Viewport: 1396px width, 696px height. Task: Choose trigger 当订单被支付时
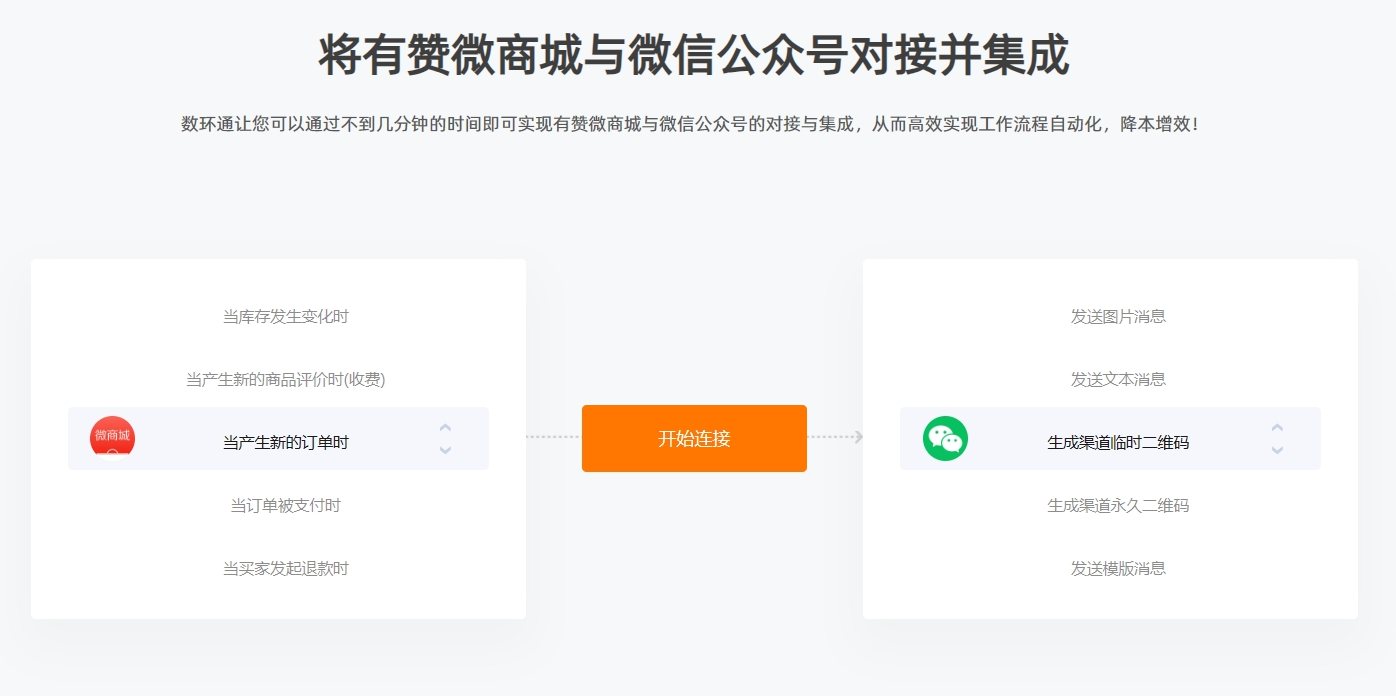tap(286, 505)
